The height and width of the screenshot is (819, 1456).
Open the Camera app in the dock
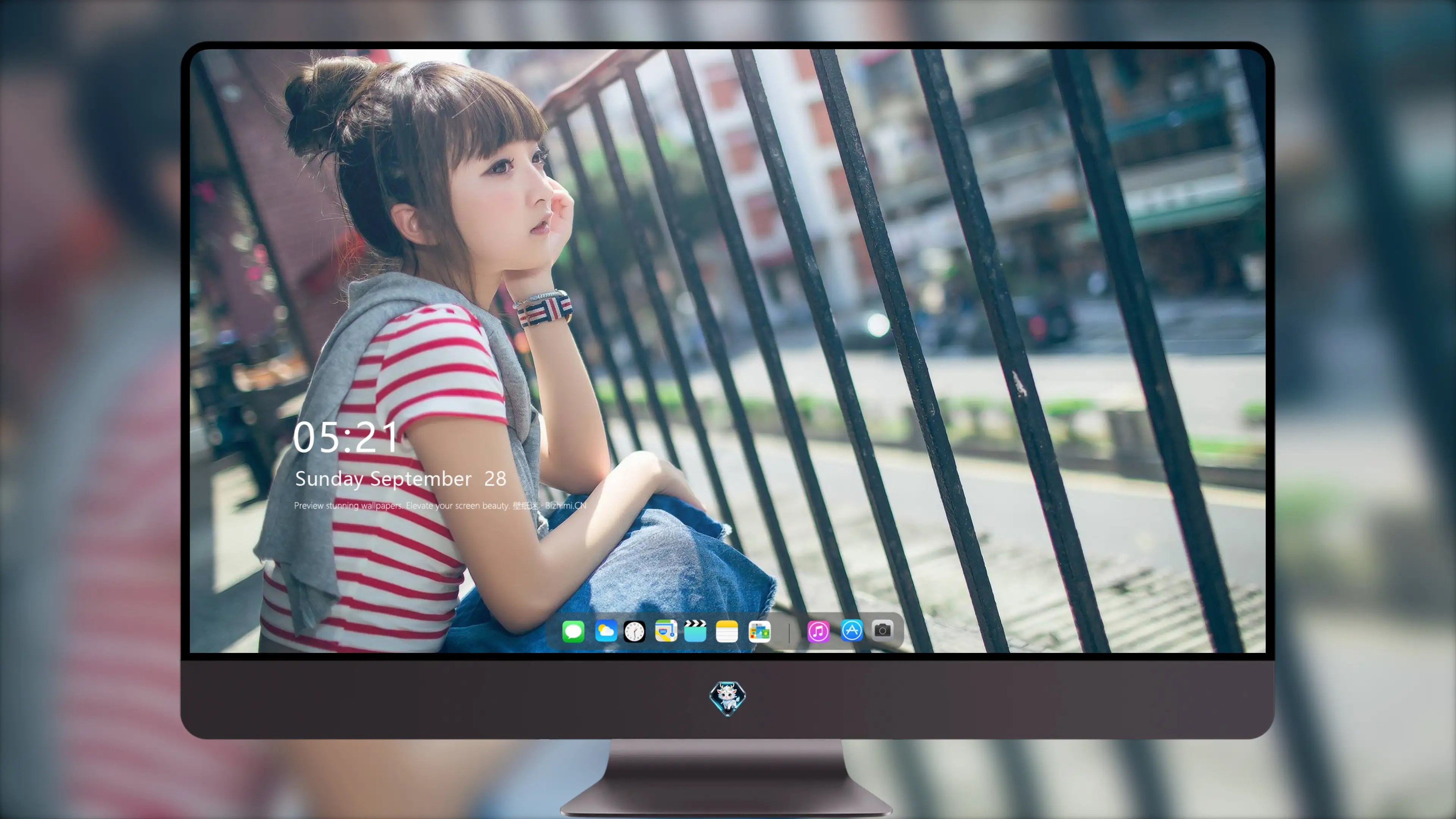point(882,630)
